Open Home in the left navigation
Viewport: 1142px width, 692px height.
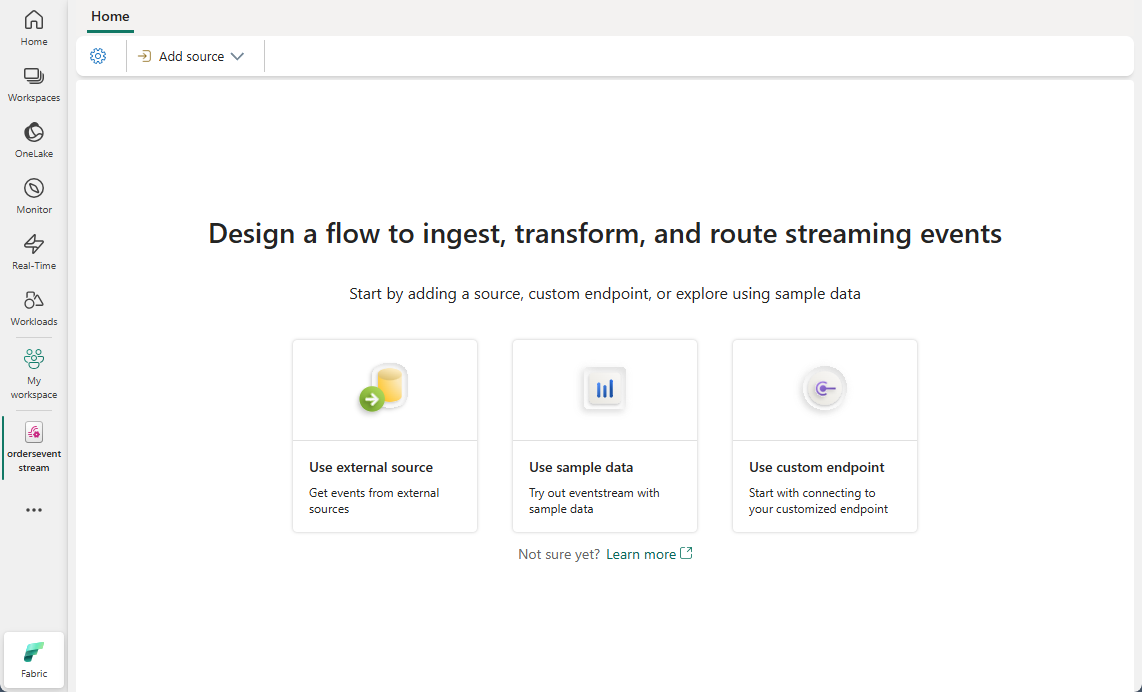(34, 28)
